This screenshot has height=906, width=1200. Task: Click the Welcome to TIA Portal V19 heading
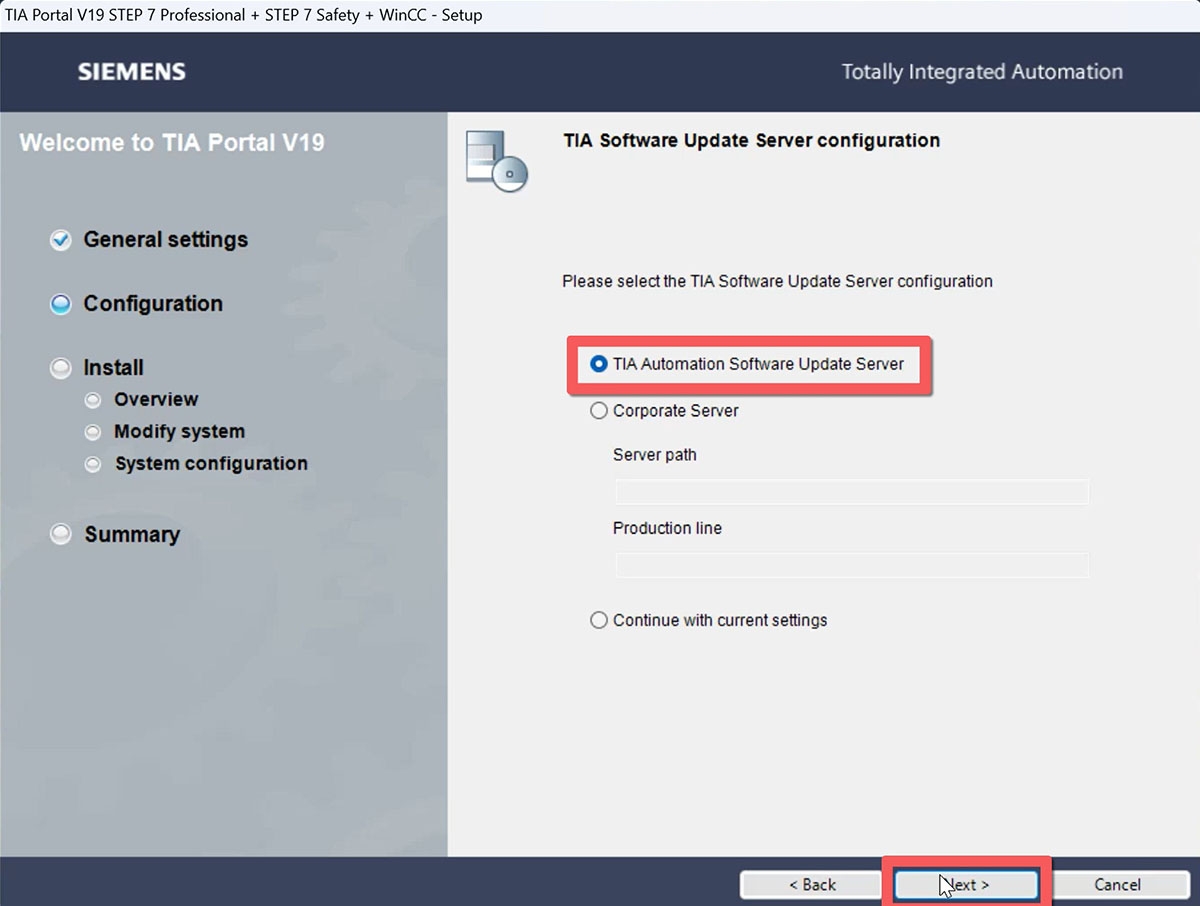click(x=172, y=142)
